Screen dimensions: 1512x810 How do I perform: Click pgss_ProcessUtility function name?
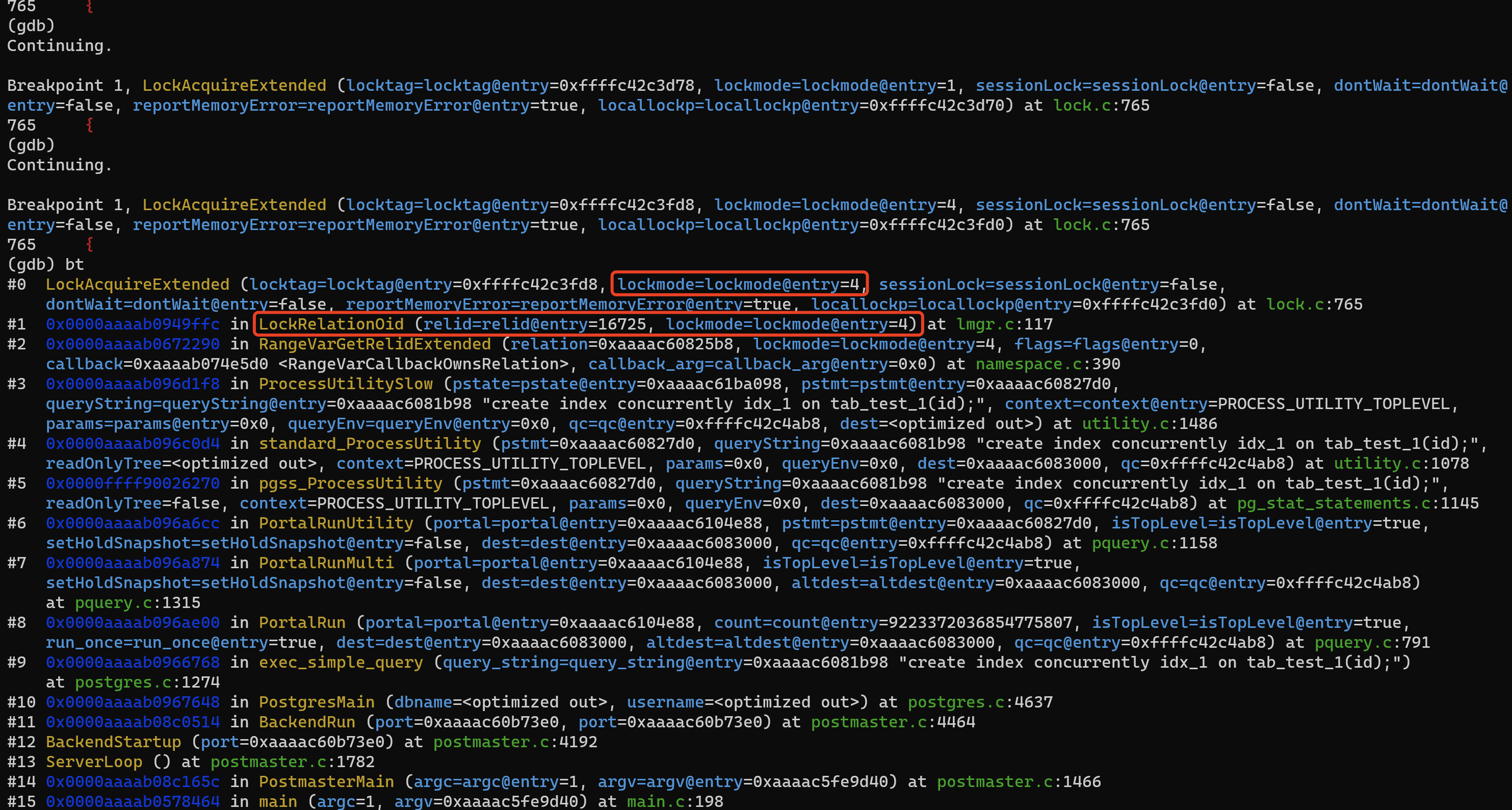tap(350, 484)
